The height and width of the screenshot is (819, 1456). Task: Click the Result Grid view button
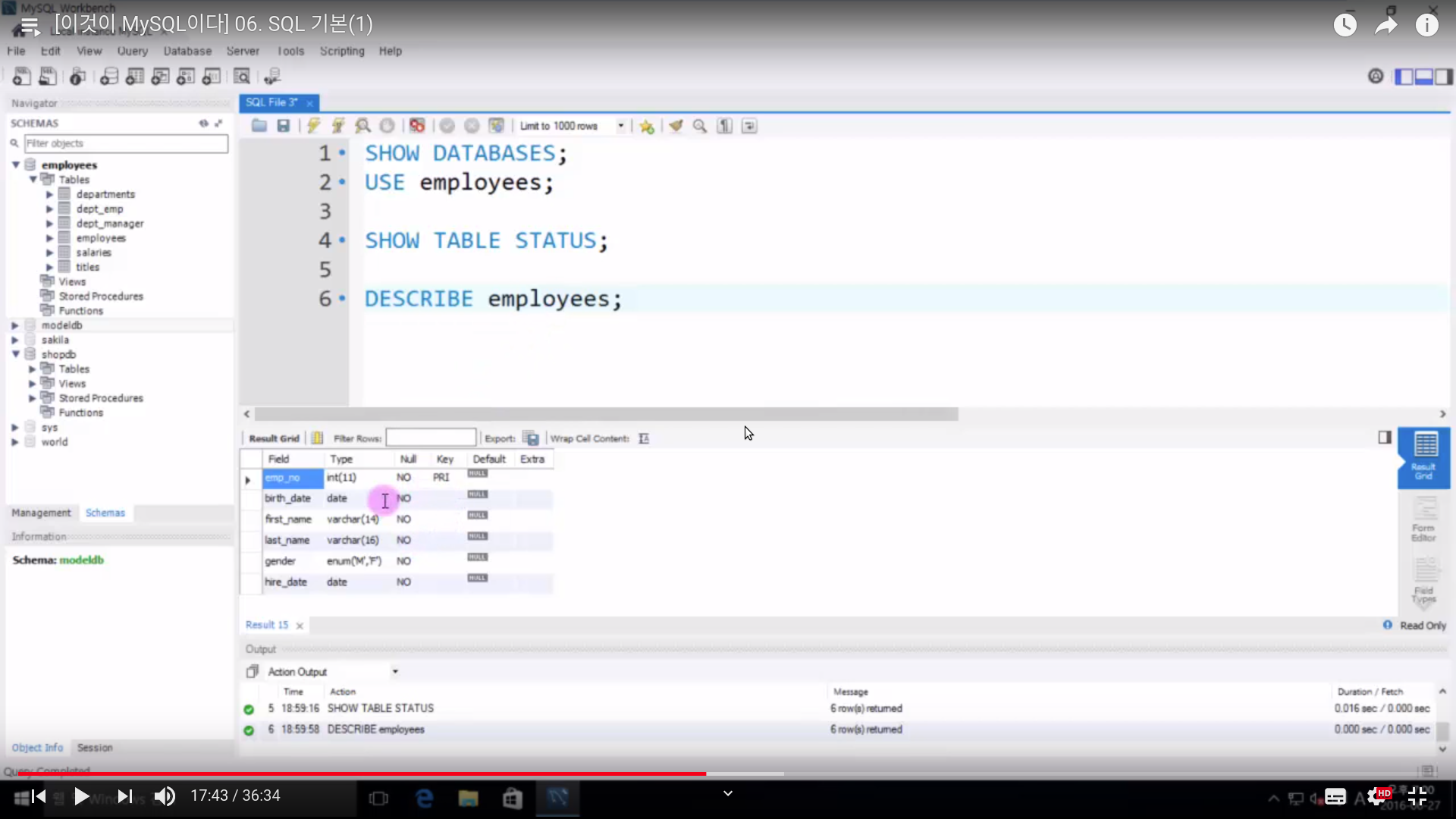(1425, 457)
